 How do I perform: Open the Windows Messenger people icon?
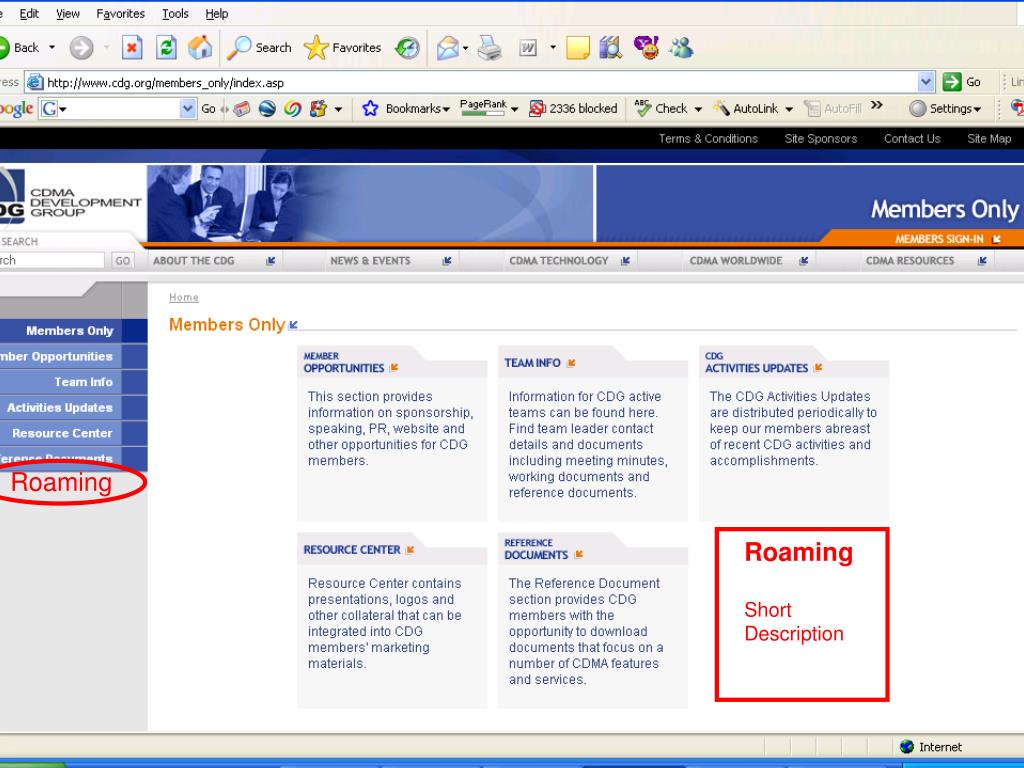pyautogui.click(x=681, y=48)
